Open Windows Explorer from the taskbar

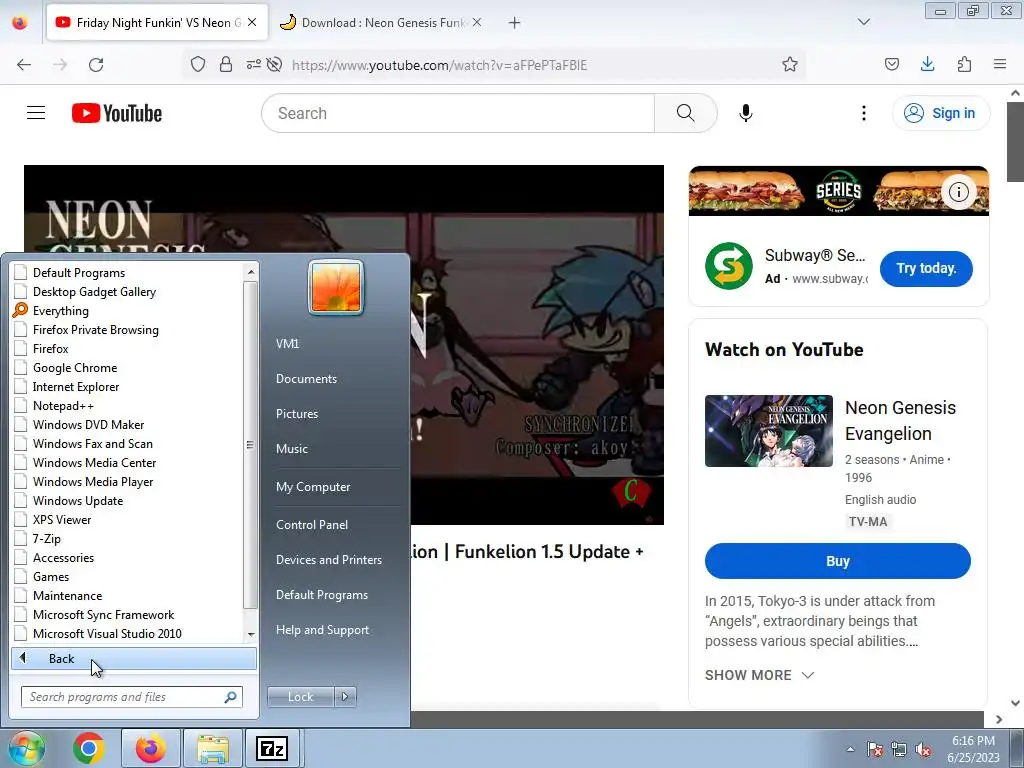point(213,748)
